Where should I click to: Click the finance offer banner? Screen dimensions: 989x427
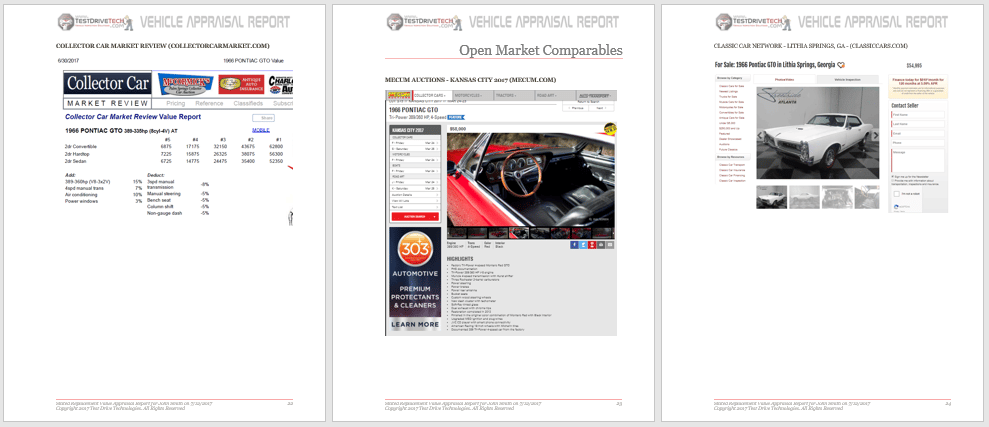[x=918, y=86]
